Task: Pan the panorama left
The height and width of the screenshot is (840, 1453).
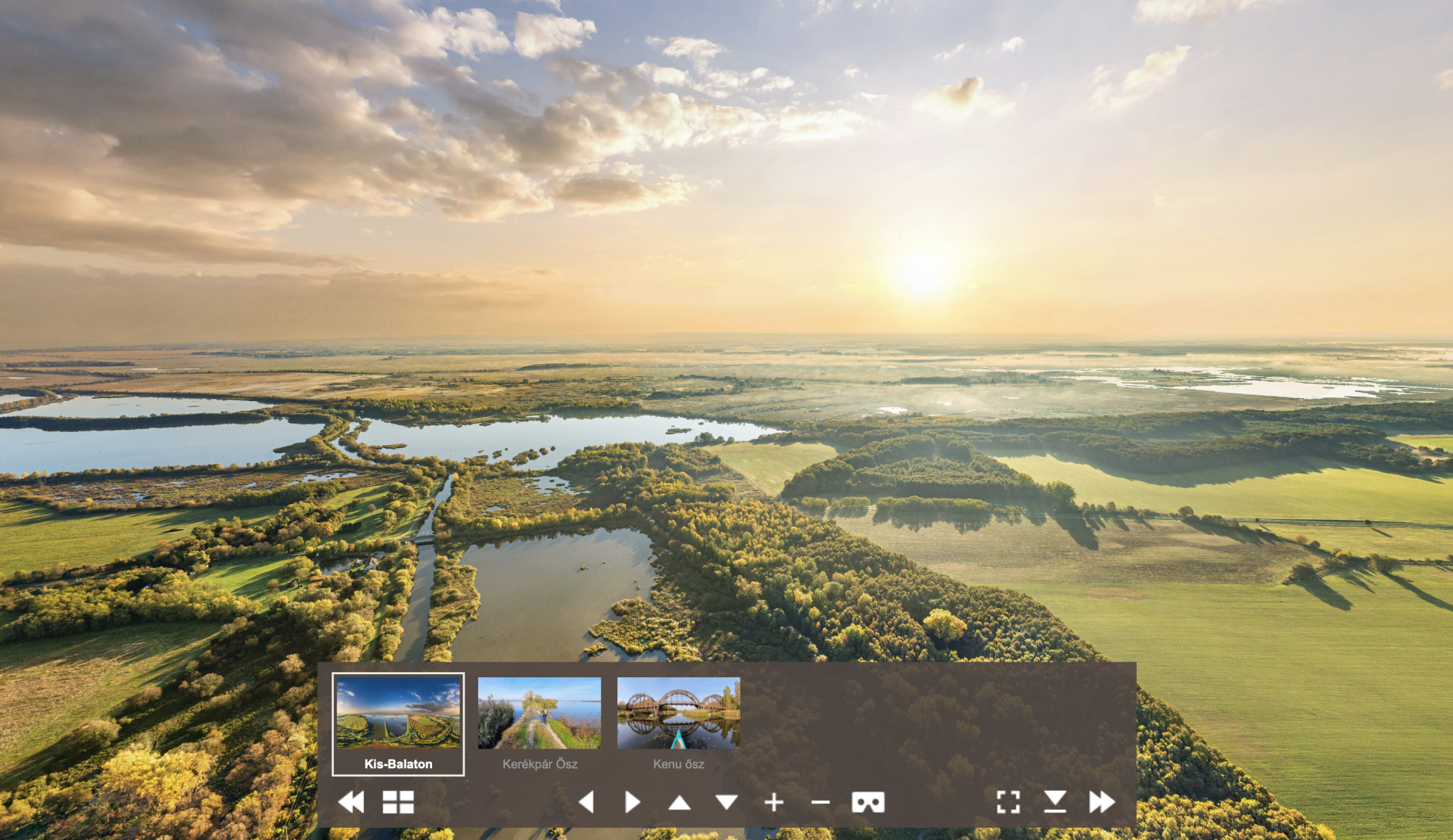Action: click(586, 802)
